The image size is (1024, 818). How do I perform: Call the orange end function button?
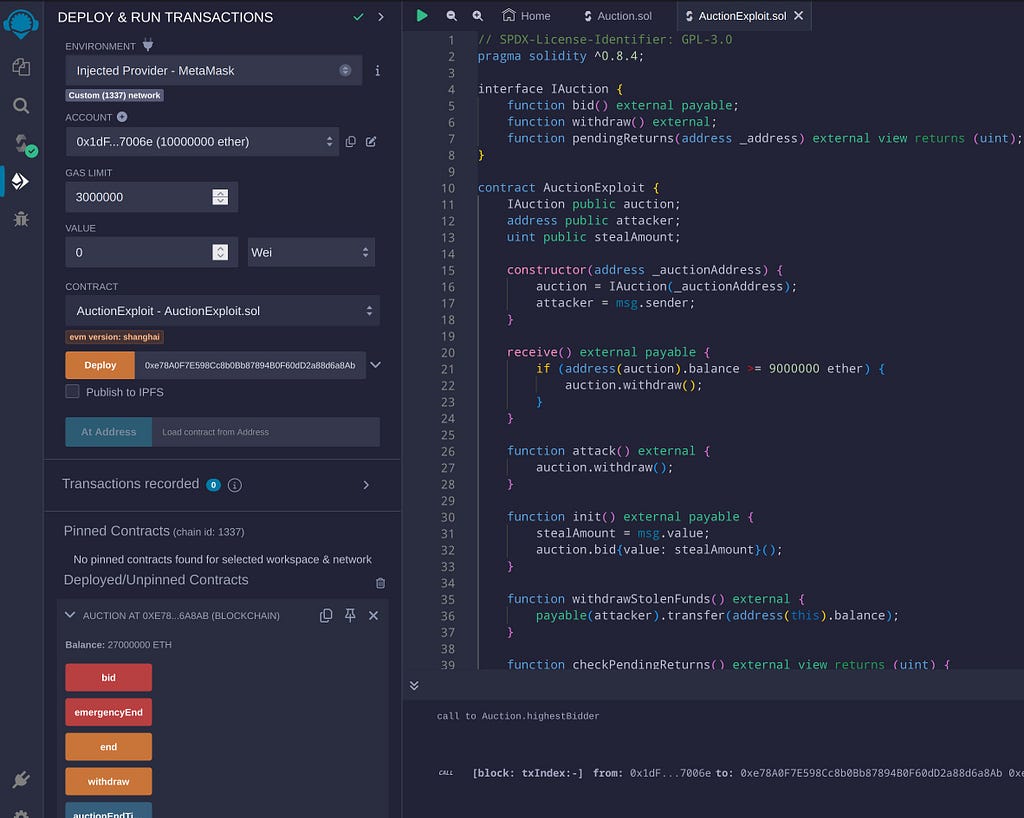[x=108, y=747]
